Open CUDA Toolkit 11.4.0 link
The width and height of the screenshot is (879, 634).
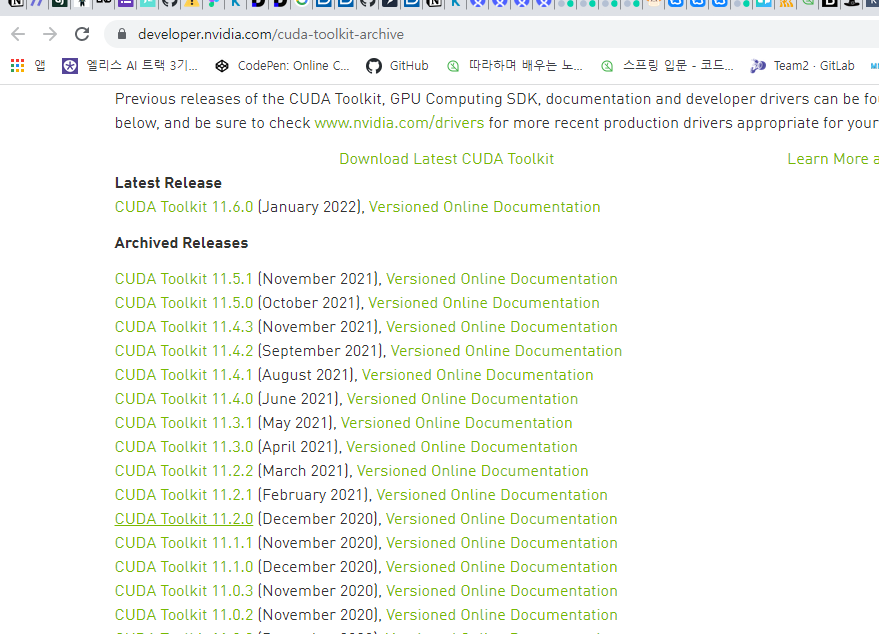[184, 399]
